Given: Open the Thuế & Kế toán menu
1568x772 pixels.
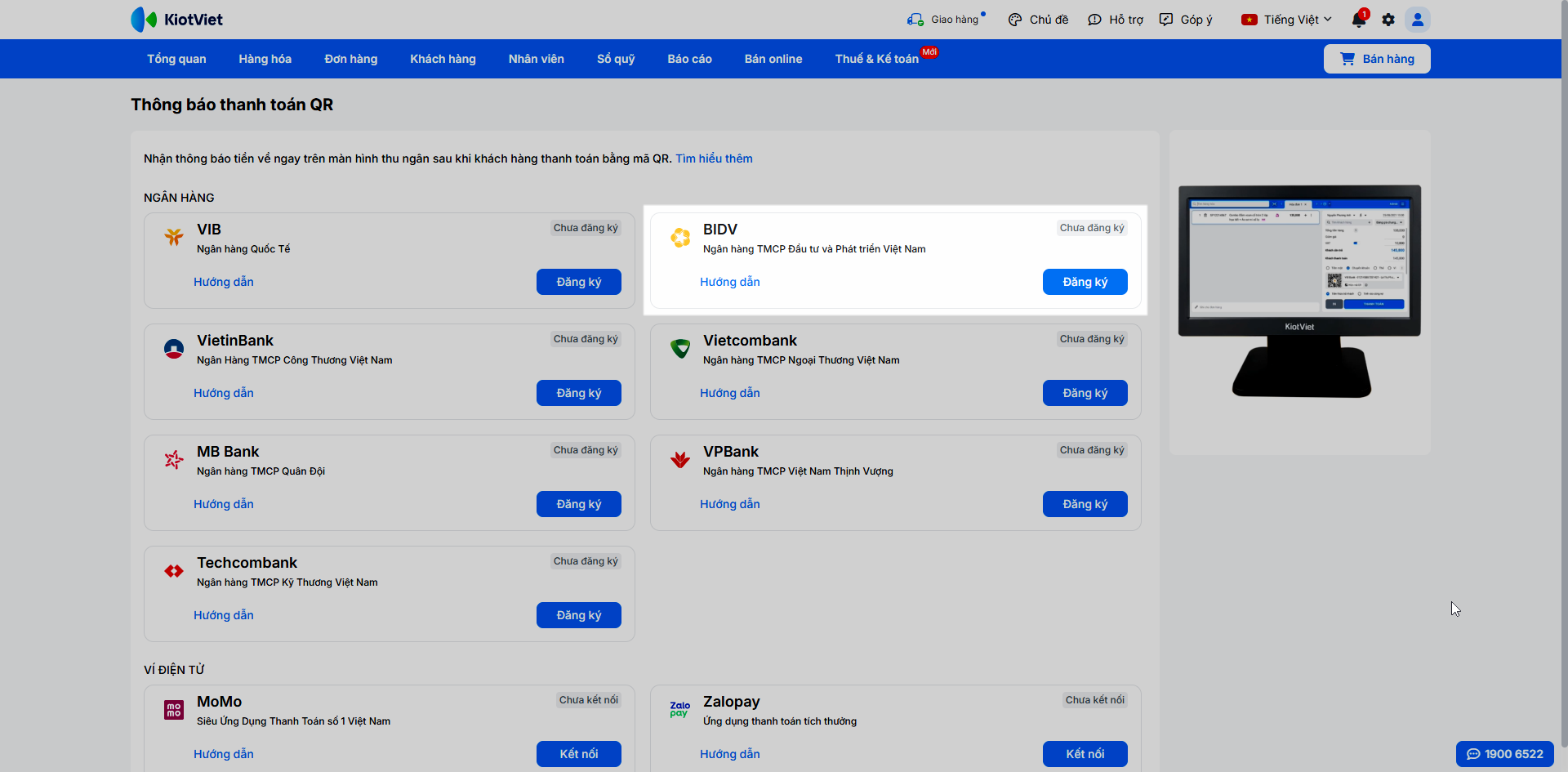Looking at the screenshot, I should (x=876, y=59).
